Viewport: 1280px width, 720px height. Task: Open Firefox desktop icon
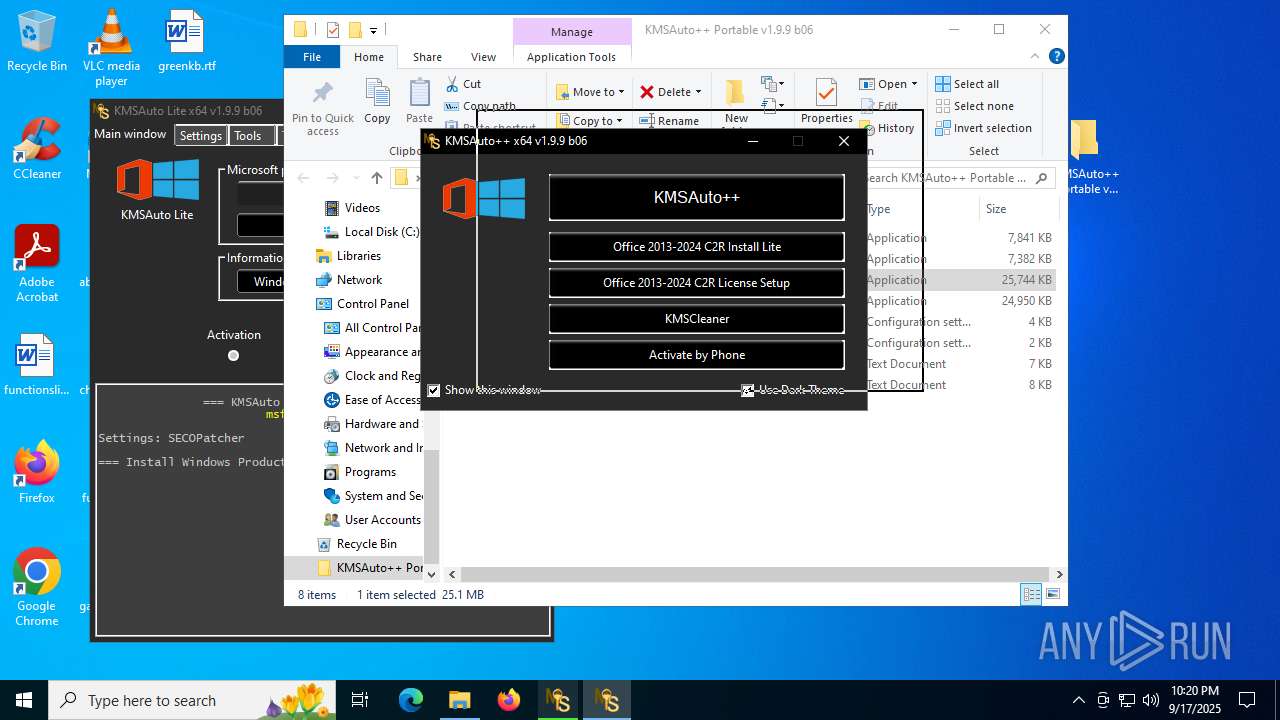(x=37, y=472)
